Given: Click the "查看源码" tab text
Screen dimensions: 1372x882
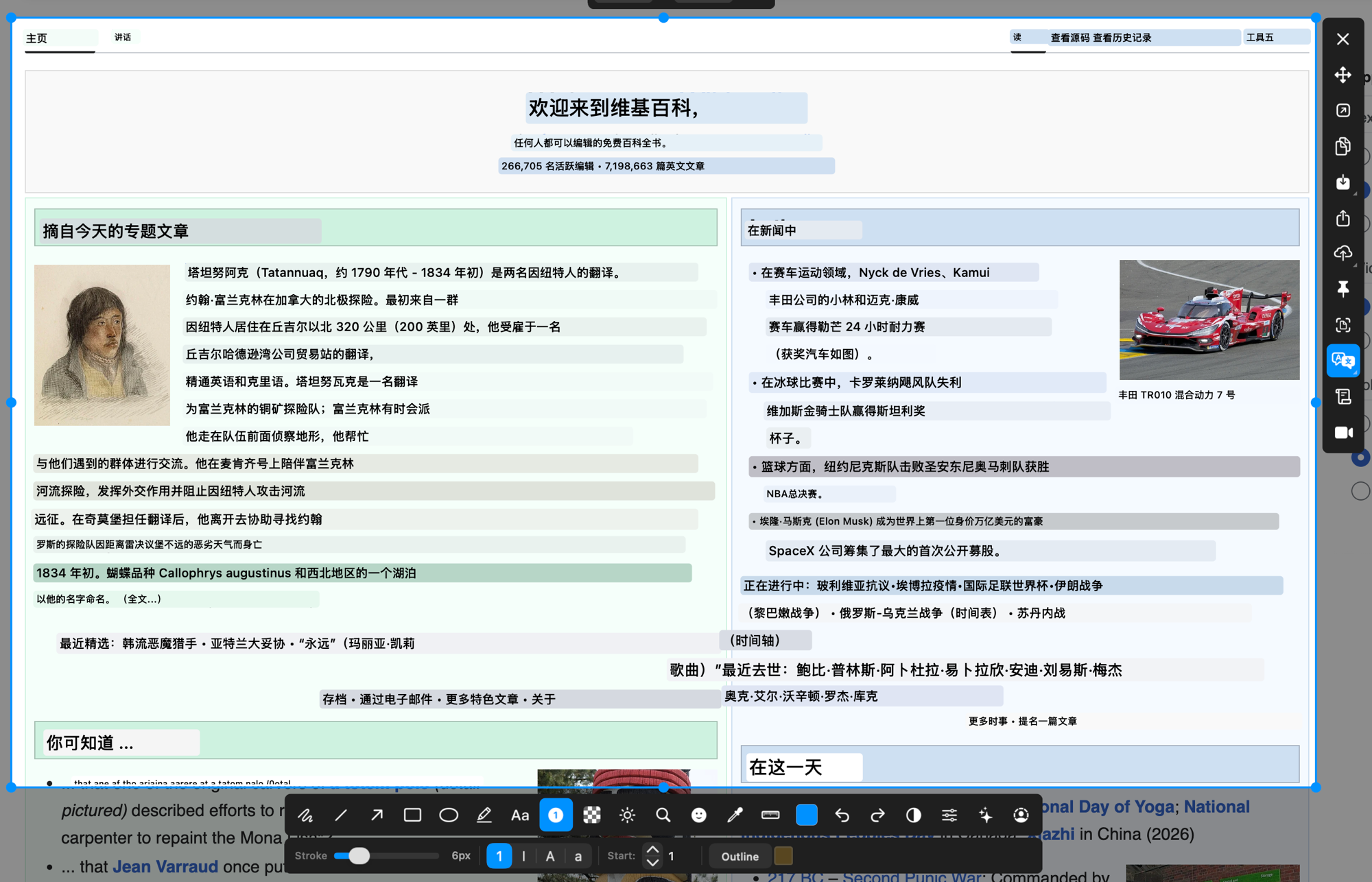Looking at the screenshot, I should pos(1070,38).
